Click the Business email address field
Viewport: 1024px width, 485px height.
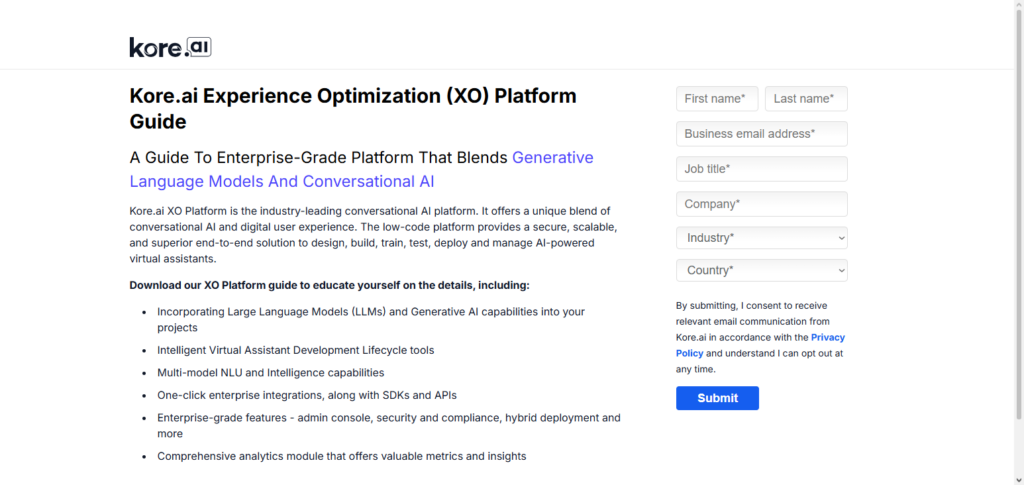[x=762, y=134]
